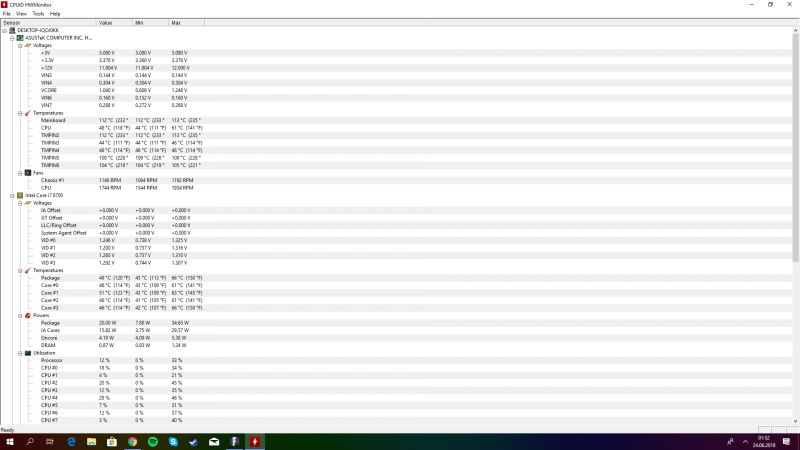
Task: Collapse the mainboard Temperatures group
Action: (x=20, y=113)
